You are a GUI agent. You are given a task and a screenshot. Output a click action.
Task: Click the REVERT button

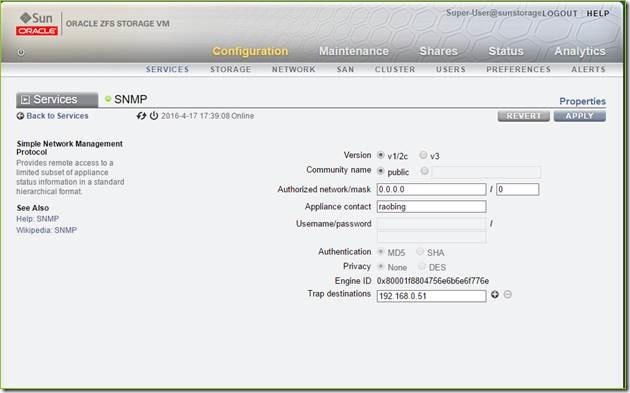[524, 116]
